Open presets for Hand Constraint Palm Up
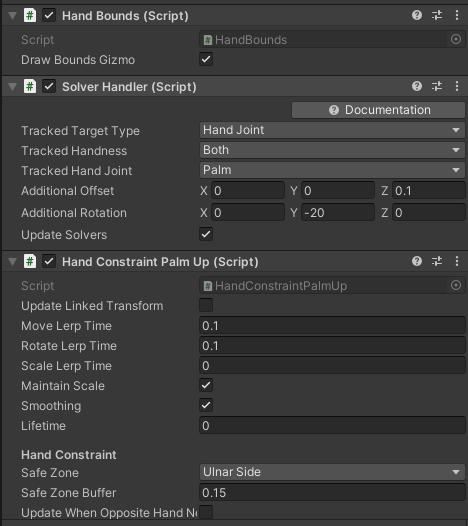The height and width of the screenshot is (526, 468). tap(437, 261)
